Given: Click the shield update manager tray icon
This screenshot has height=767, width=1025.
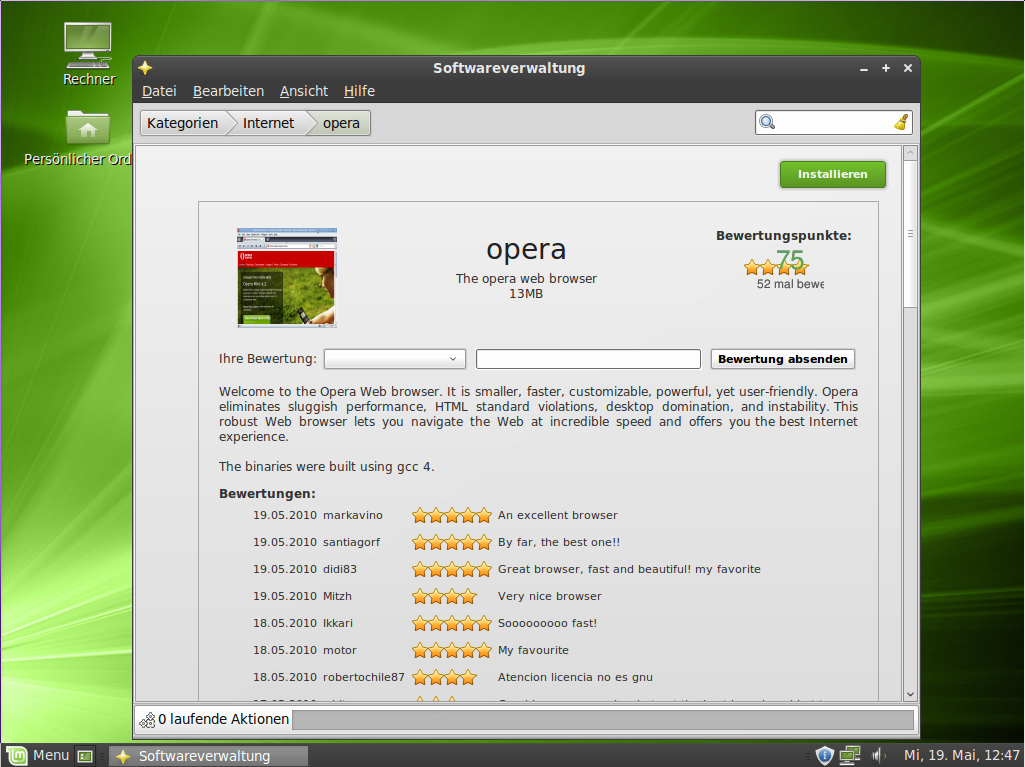Looking at the screenshot, I should (x=825, y=755).
